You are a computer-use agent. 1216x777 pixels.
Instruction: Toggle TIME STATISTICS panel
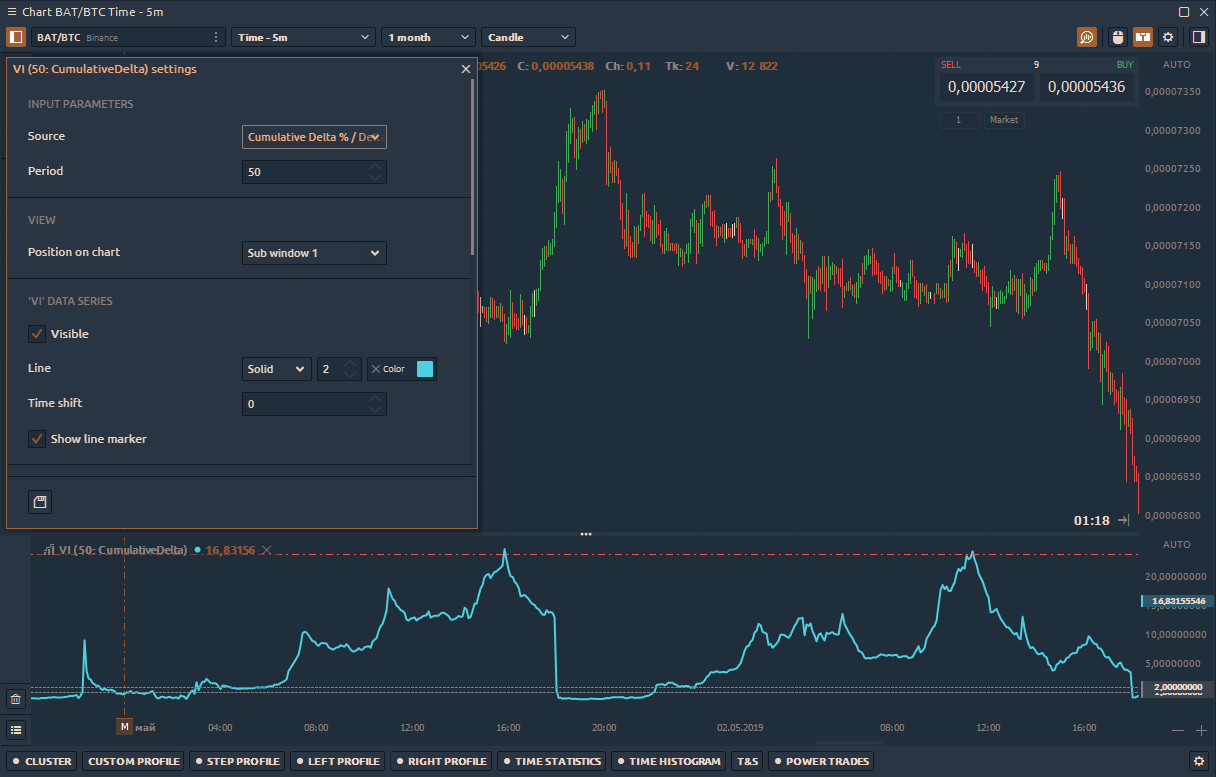(x=552, y=761)
